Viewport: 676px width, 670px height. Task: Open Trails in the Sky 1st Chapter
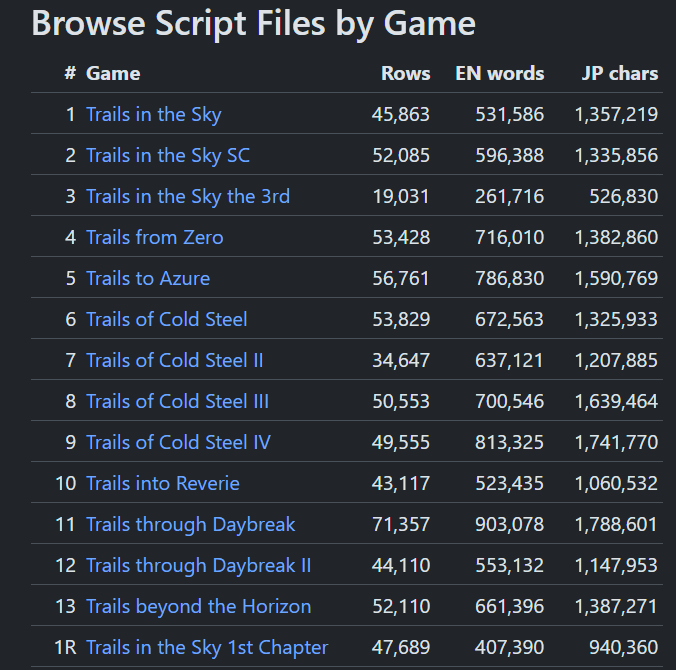click(x=207, y=648)
